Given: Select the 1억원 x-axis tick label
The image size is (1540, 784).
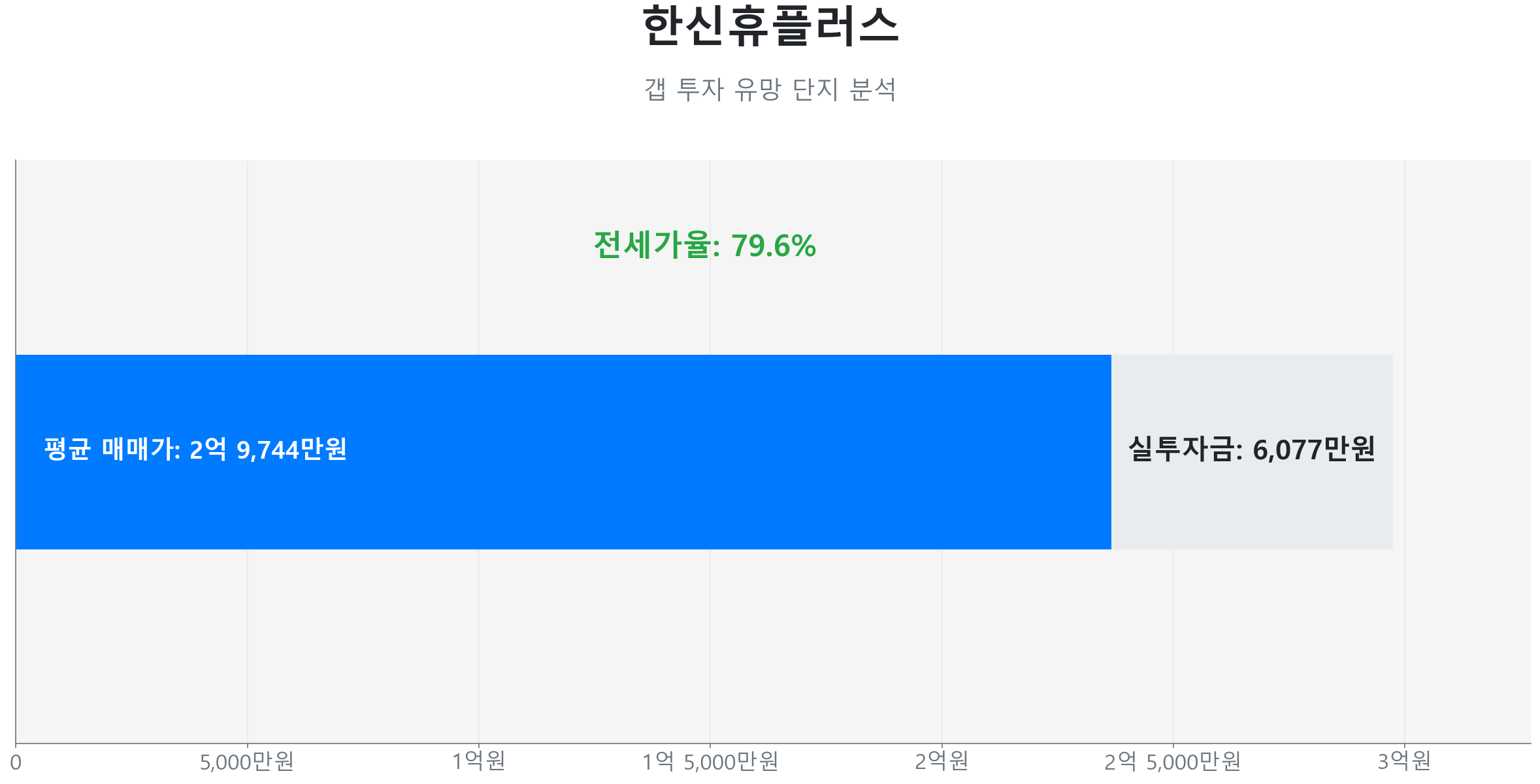Looking at the screenshot, I should (479, 762).
